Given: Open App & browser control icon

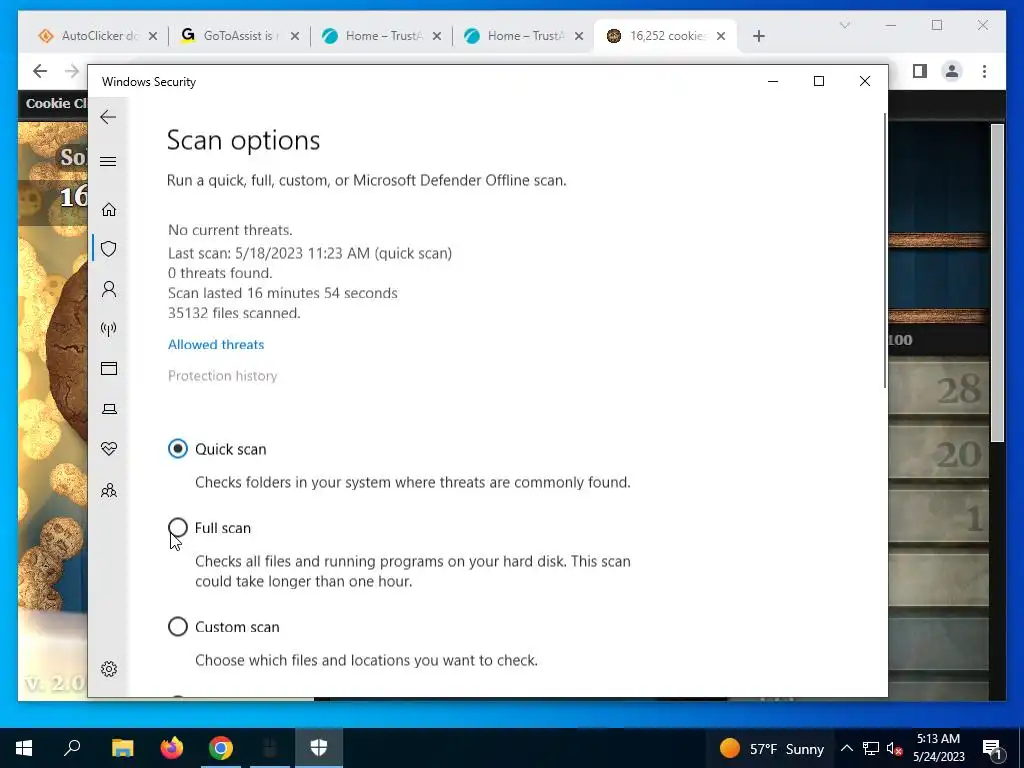Looking at the screenshot, I should (109, 368).
